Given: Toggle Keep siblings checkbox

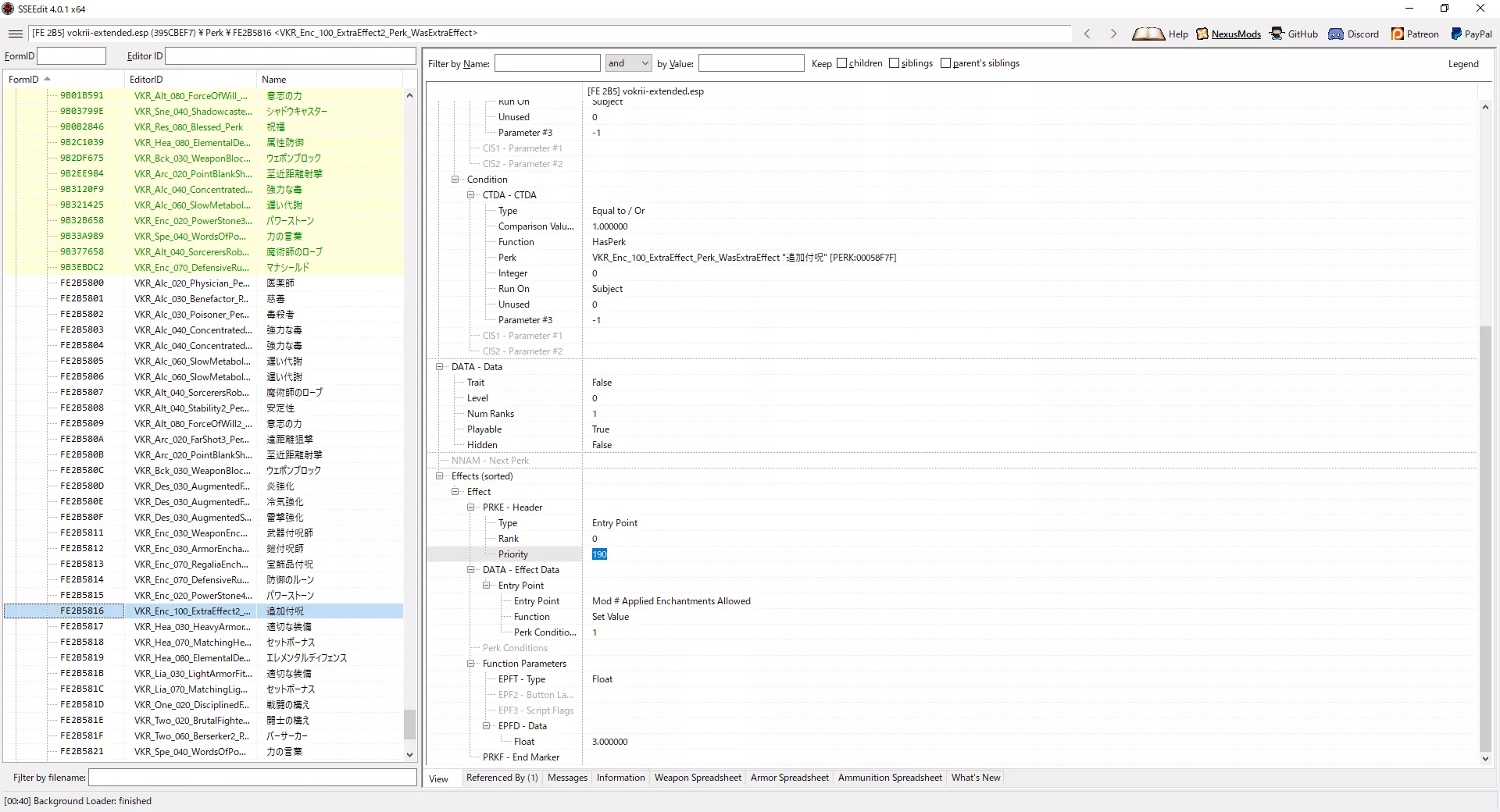Looking at the screenshot, I should pyautogui.click(x=894, y=63).
